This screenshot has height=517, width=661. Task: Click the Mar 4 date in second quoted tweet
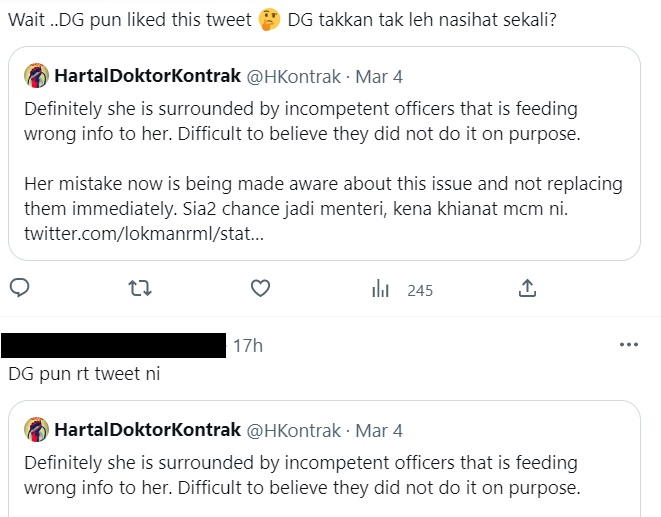(x=379, y=430)
